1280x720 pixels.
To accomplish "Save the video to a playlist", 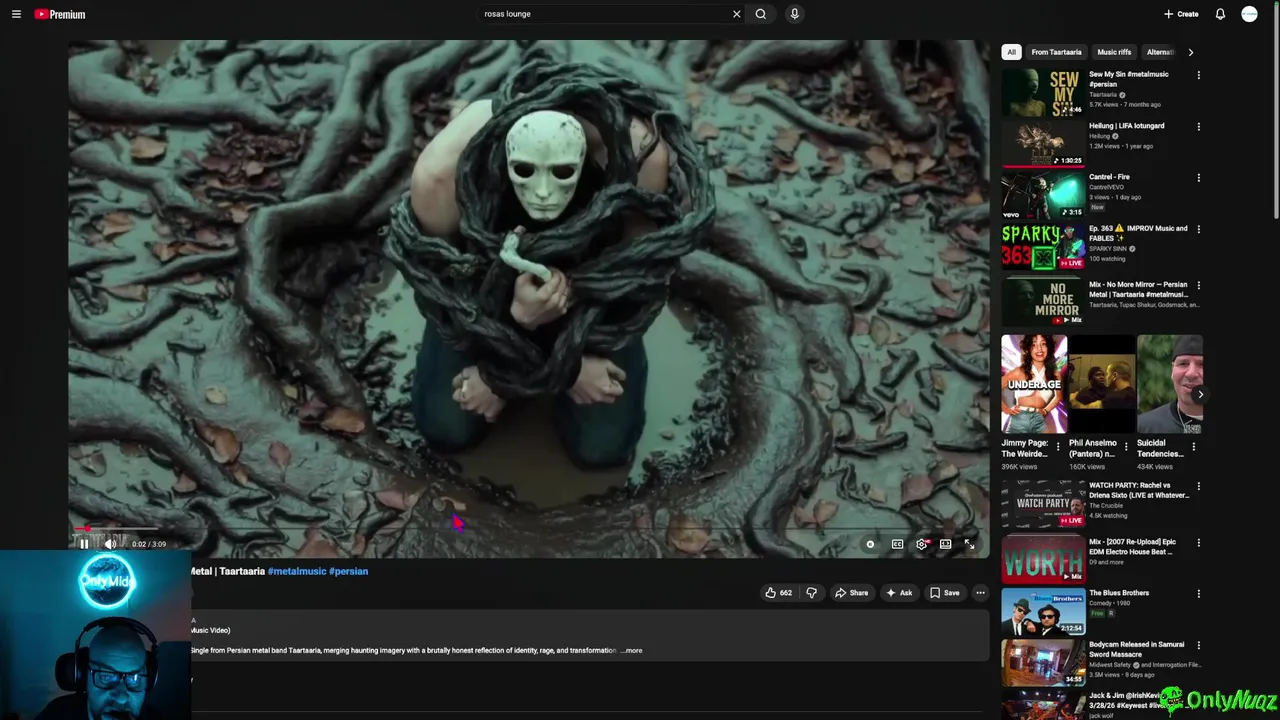I will click(945, 593).
